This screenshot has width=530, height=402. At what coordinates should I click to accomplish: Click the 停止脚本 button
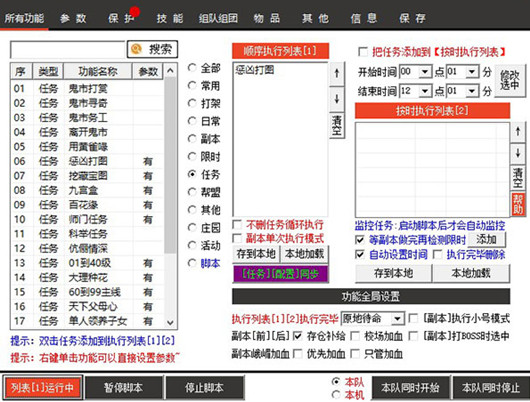pos(204,387)
